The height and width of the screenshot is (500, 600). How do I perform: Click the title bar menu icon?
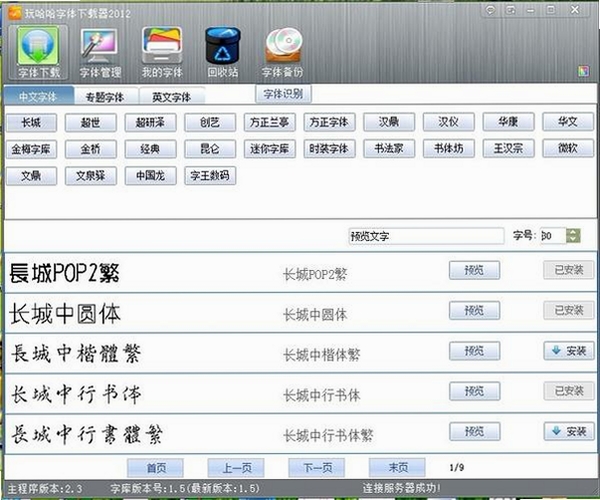click(x=510, y=10)
